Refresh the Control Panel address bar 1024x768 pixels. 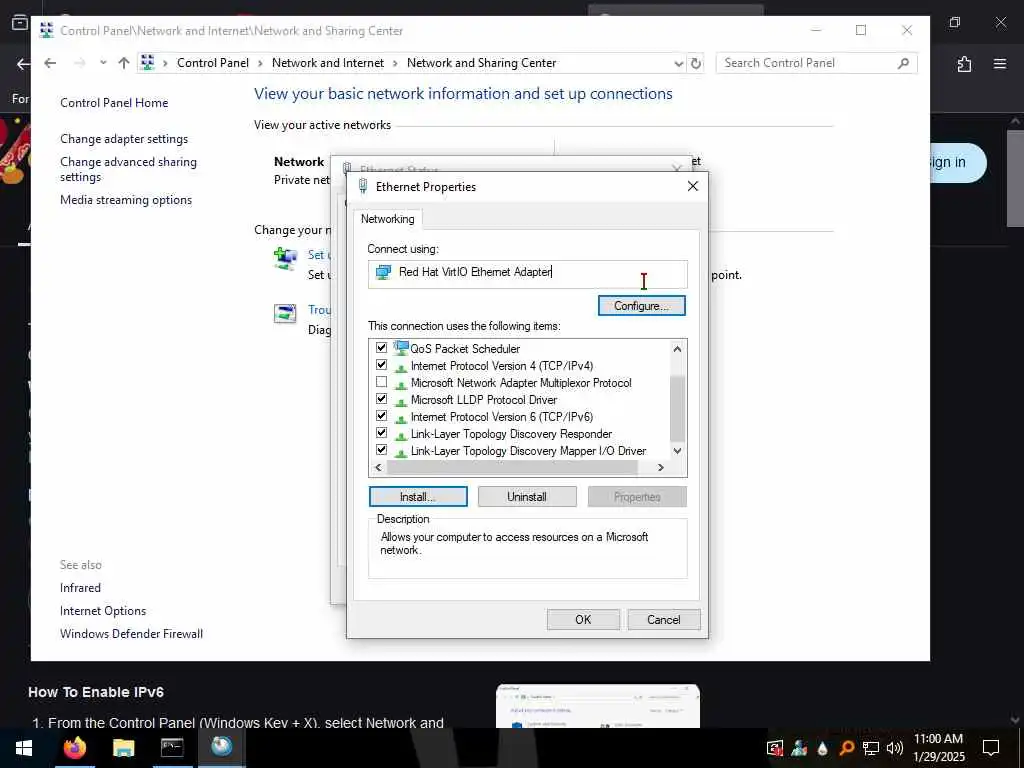[696, 63]
